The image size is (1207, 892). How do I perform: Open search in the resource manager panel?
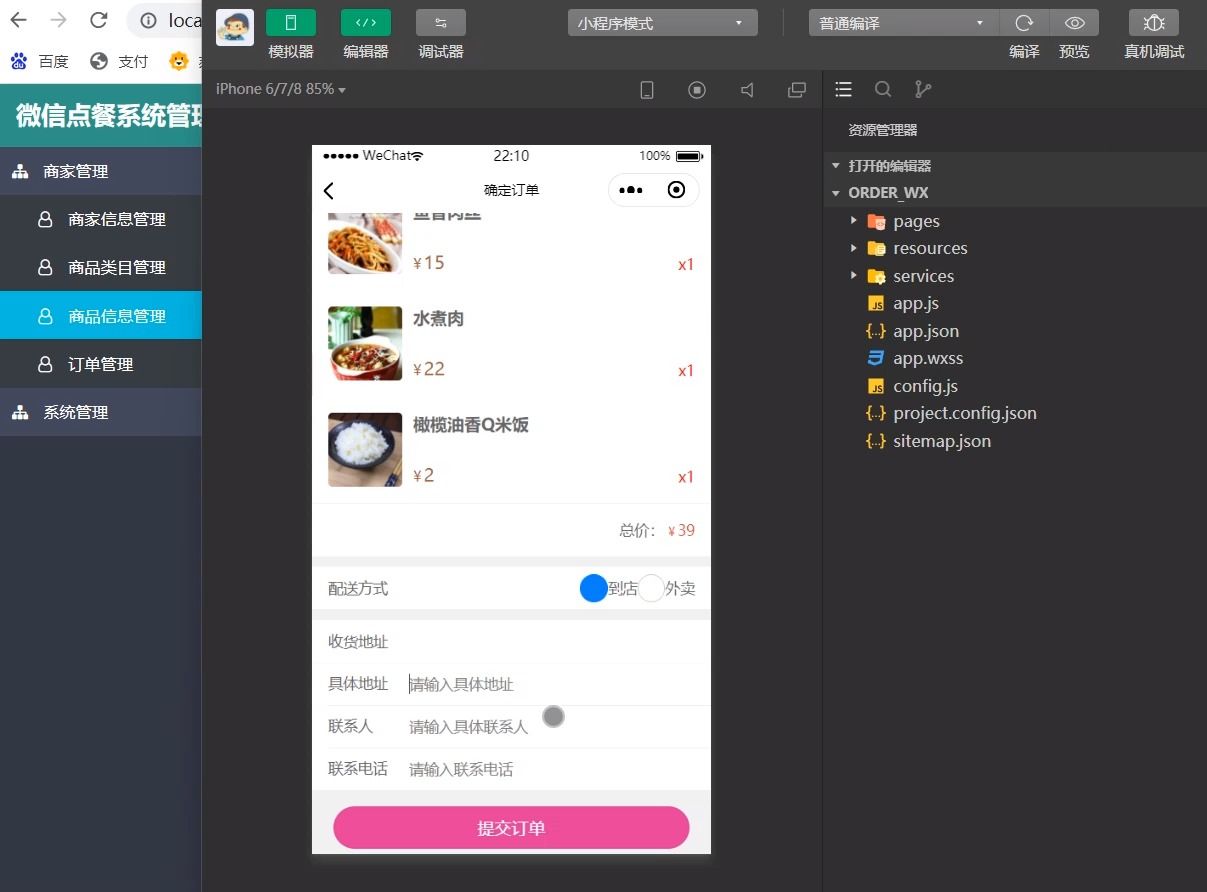pyautogui.click(x=883, y=89)
